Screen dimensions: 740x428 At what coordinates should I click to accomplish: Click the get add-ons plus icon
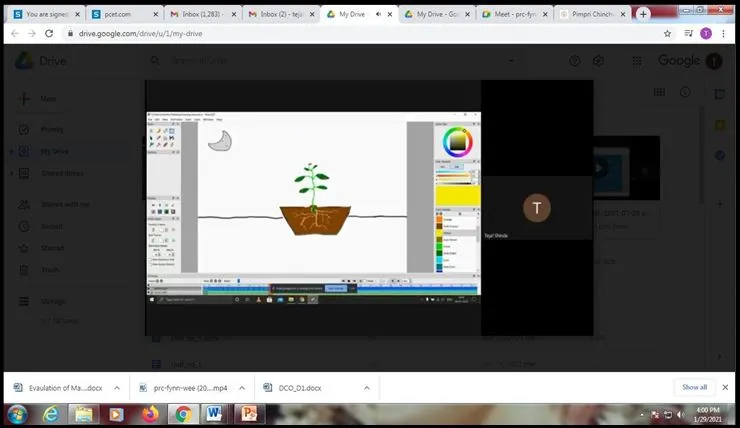pos(720,204)
